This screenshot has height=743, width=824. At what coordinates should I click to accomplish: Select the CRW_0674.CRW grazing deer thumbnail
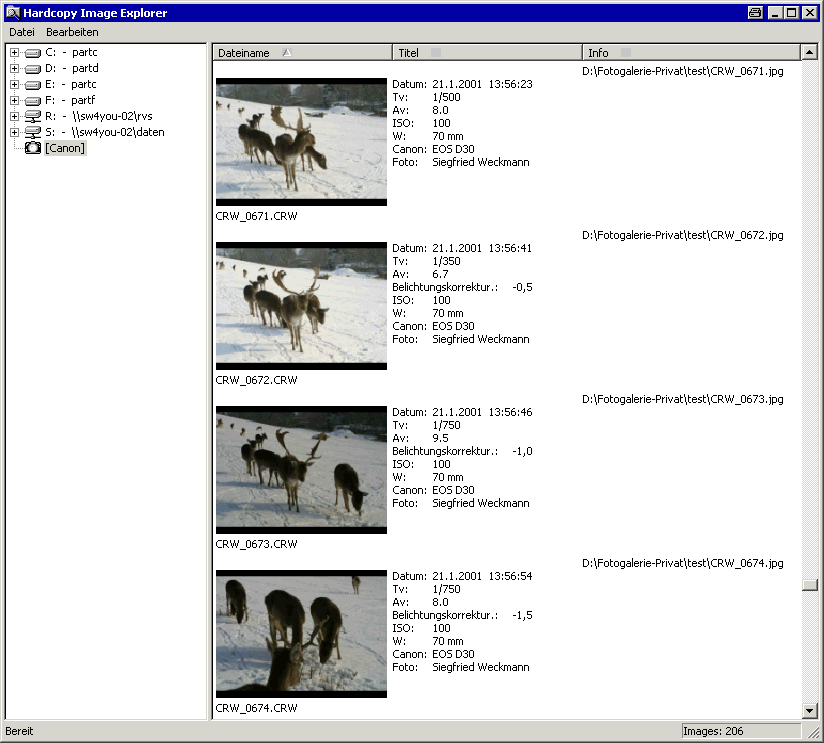301,634
